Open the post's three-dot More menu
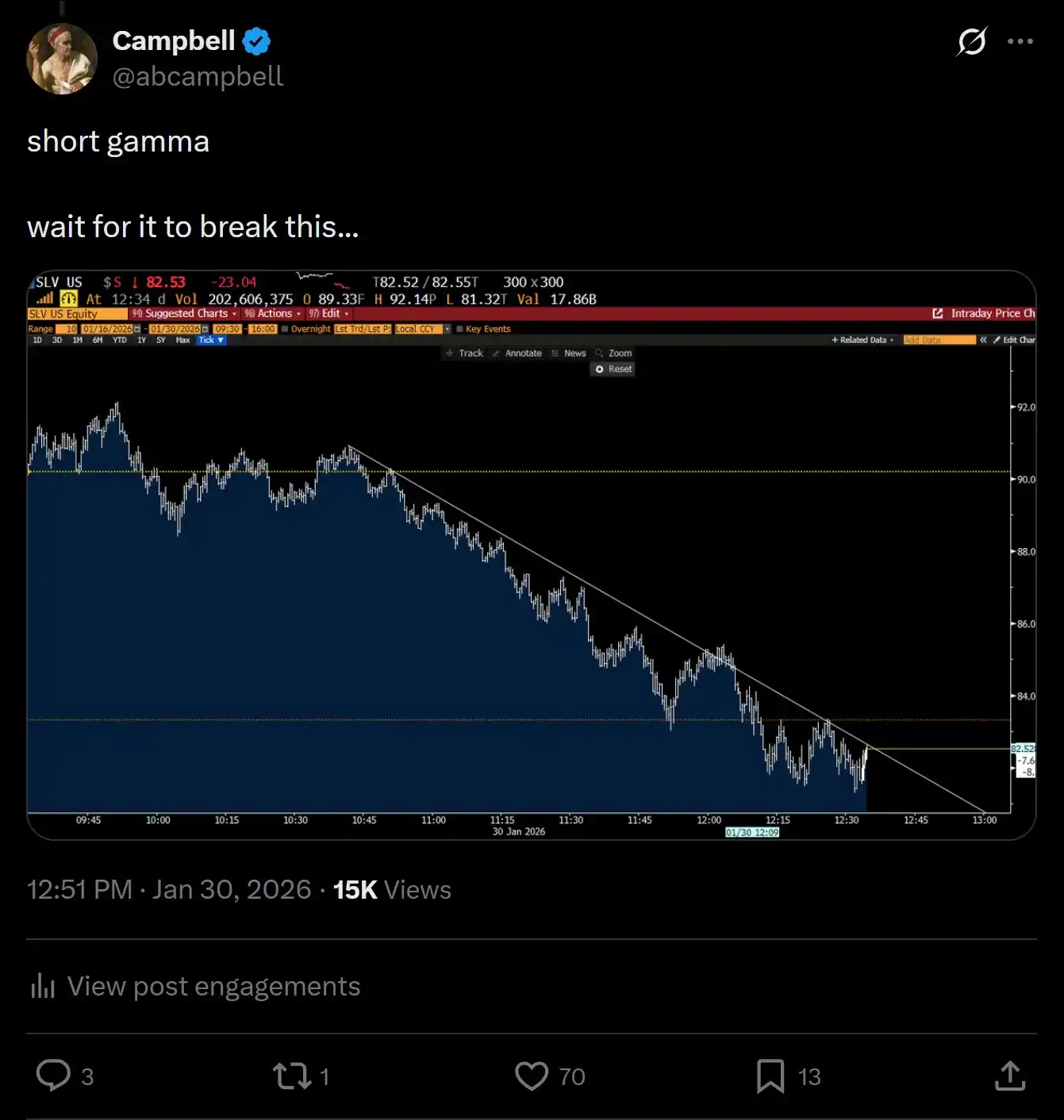The width and height of the screenshot is (1064, 1120). coord(1020,41)
